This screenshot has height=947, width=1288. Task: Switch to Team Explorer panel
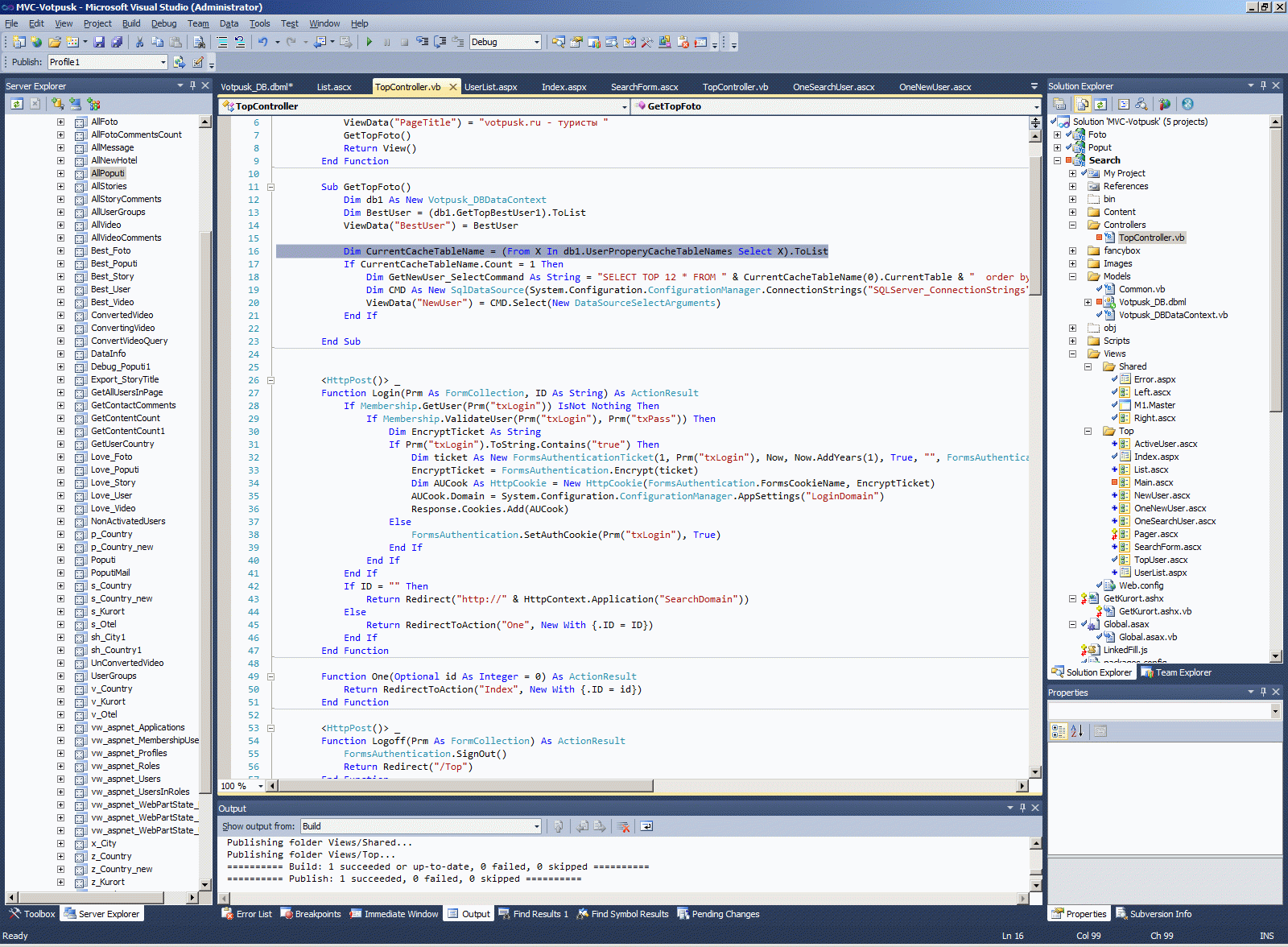1176,672
